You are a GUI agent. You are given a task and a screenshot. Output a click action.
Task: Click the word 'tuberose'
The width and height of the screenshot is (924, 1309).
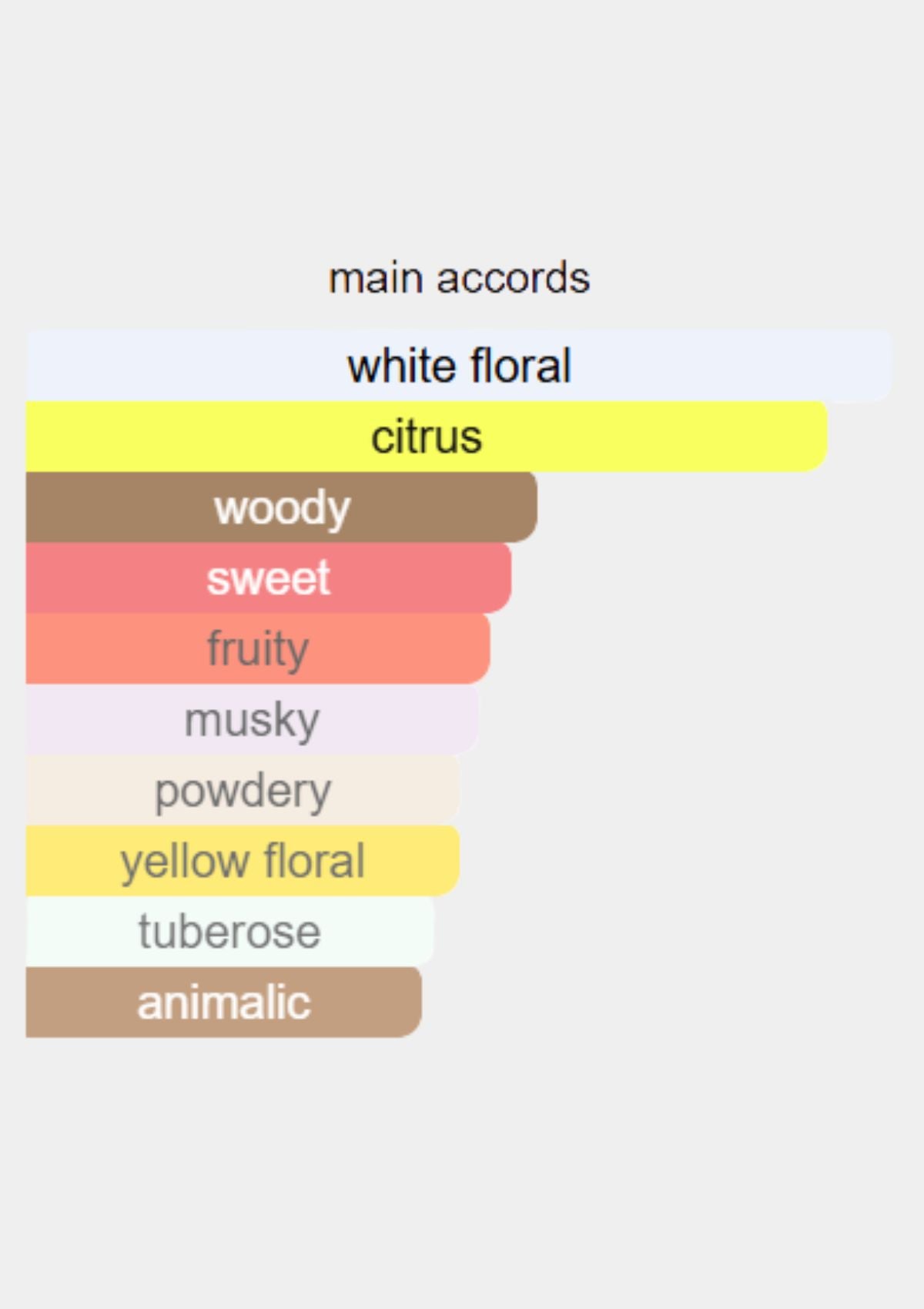click(229, 932)
